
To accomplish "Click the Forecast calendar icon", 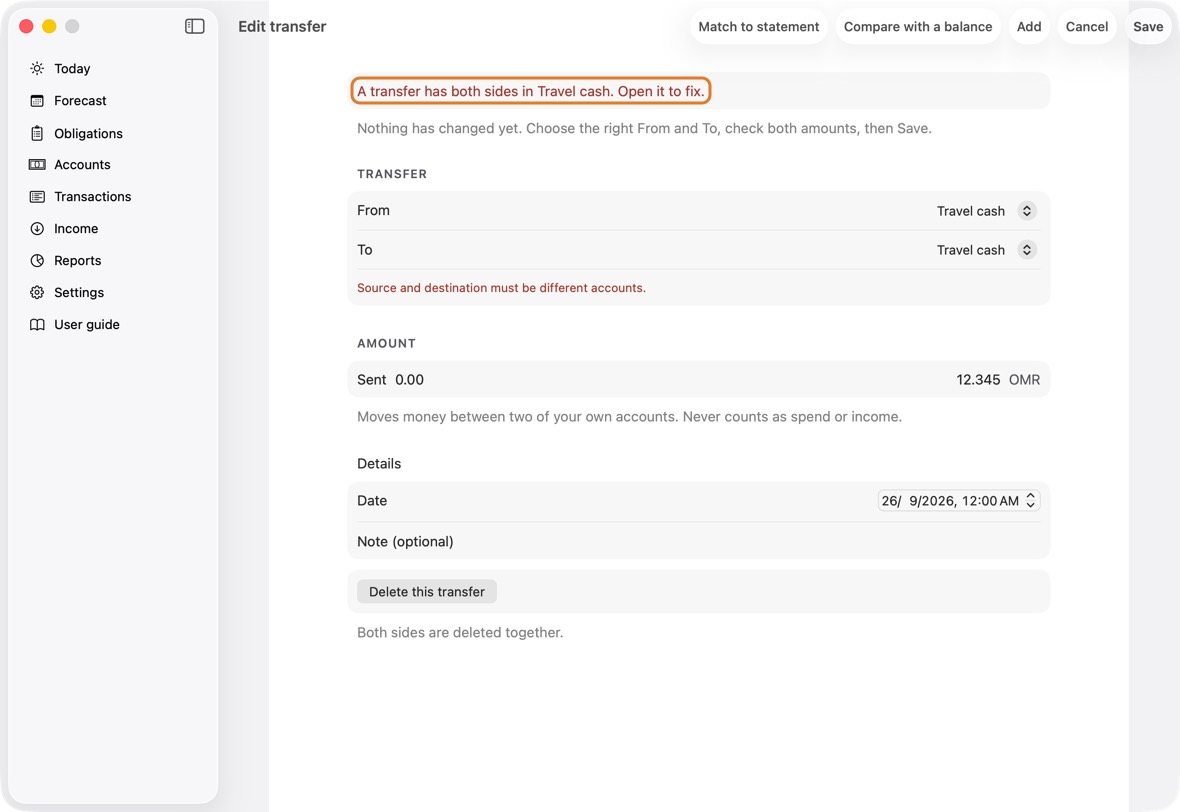I will [x=37, y=101].
